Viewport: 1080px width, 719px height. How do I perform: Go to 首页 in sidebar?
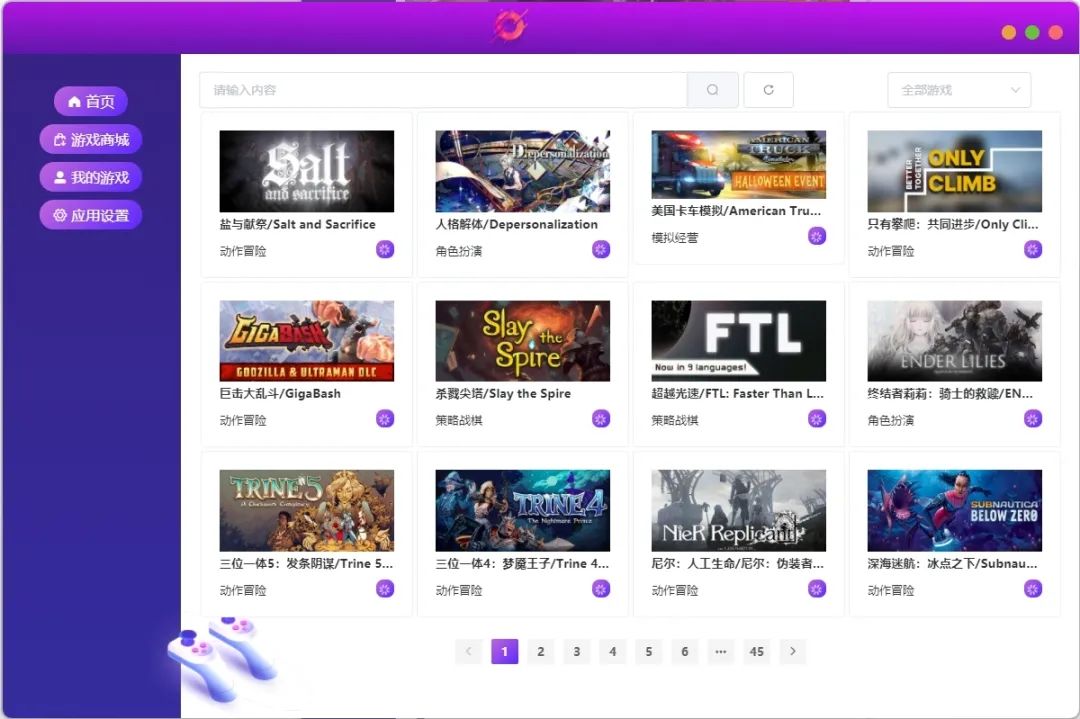click(91, 102)
